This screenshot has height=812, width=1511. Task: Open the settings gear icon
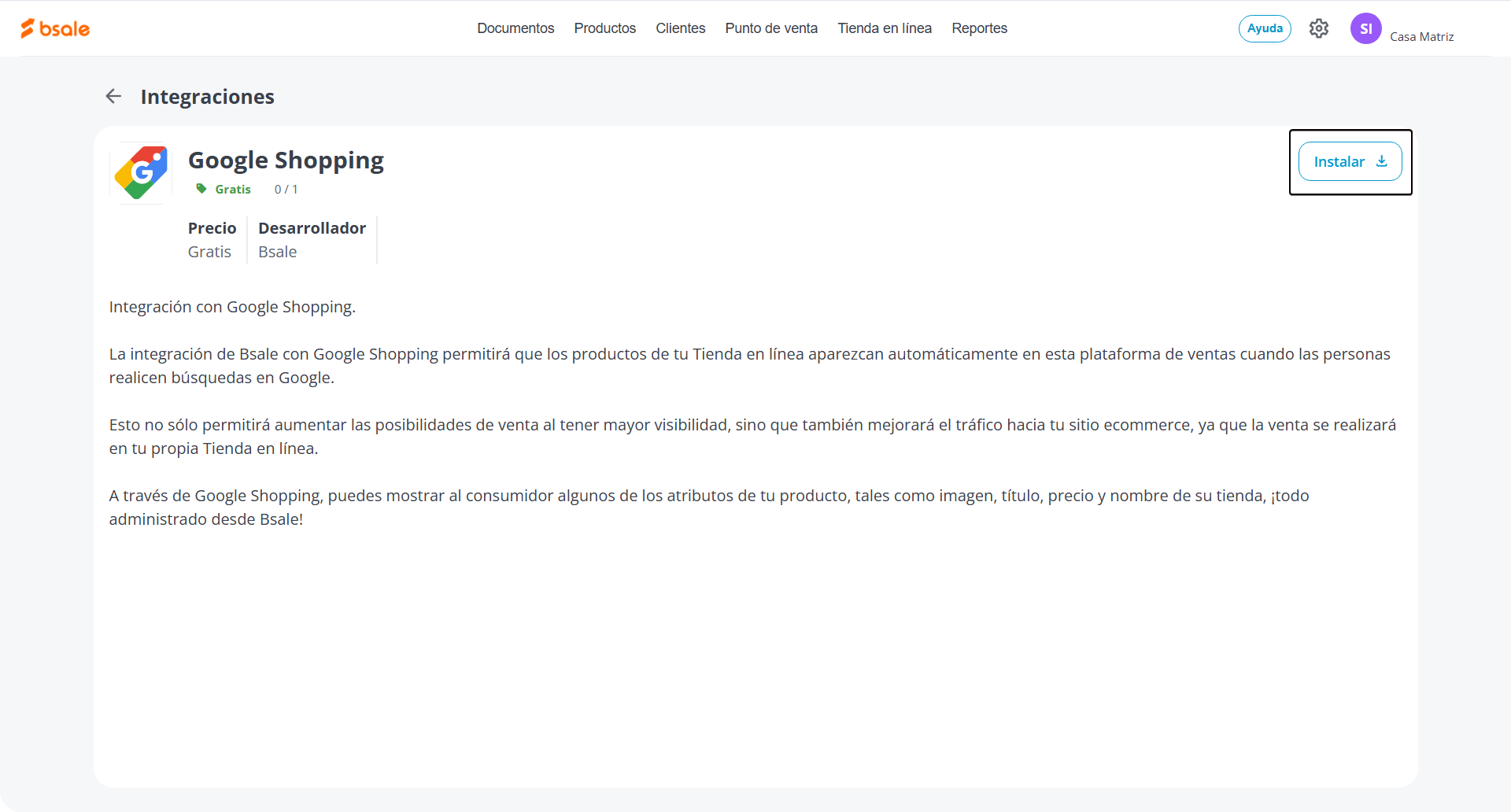click(x=1319, y=28)
